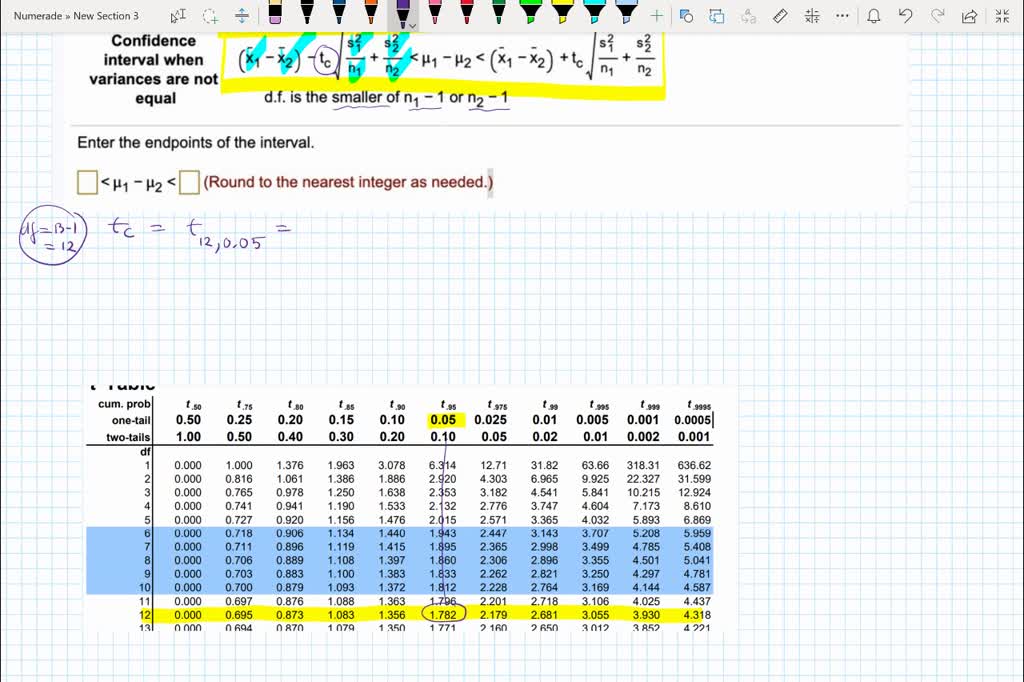Open the purple pen options dropdown
Screen dimensions: 1024x682
[x=413, y=24]
